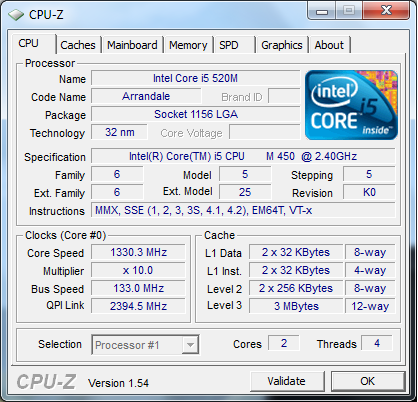Viewport: 418px width, 402px height.
Task: Click the OK button
Action: click(x=368, y=381)
